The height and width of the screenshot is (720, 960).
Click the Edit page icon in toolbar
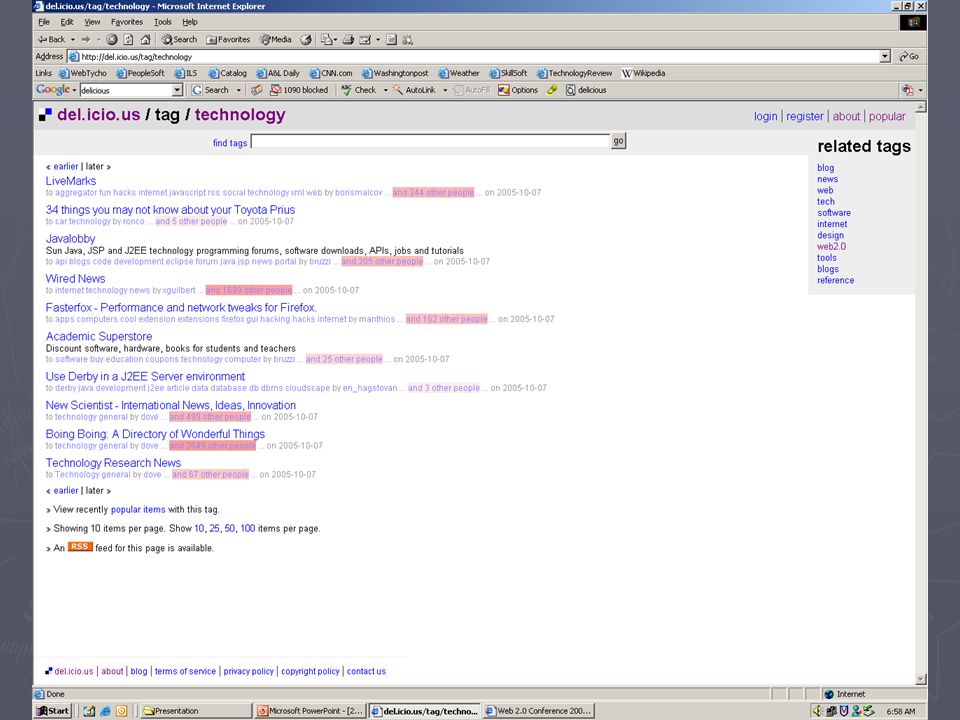coord(365,39)
